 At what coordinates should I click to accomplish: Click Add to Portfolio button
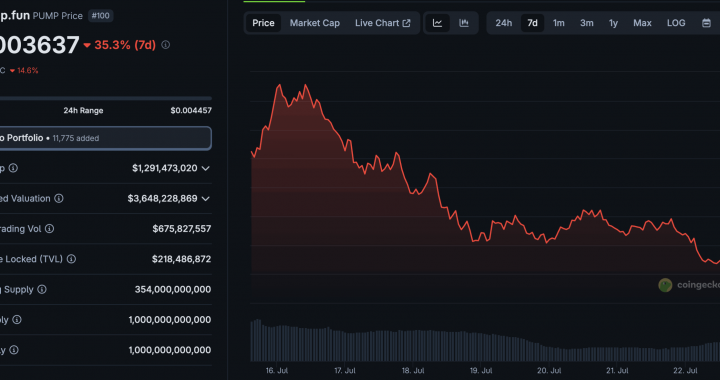105,138
